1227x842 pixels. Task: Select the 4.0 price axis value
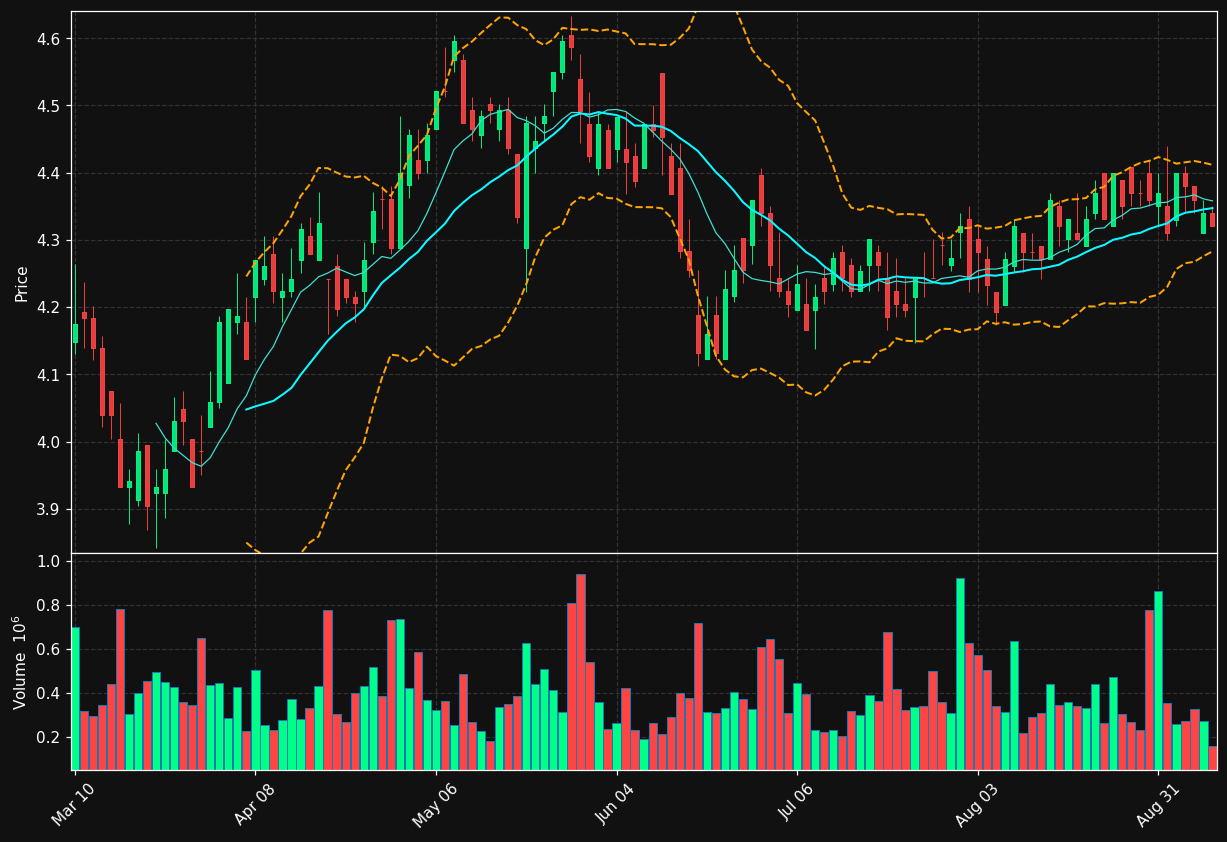[49, 443]
